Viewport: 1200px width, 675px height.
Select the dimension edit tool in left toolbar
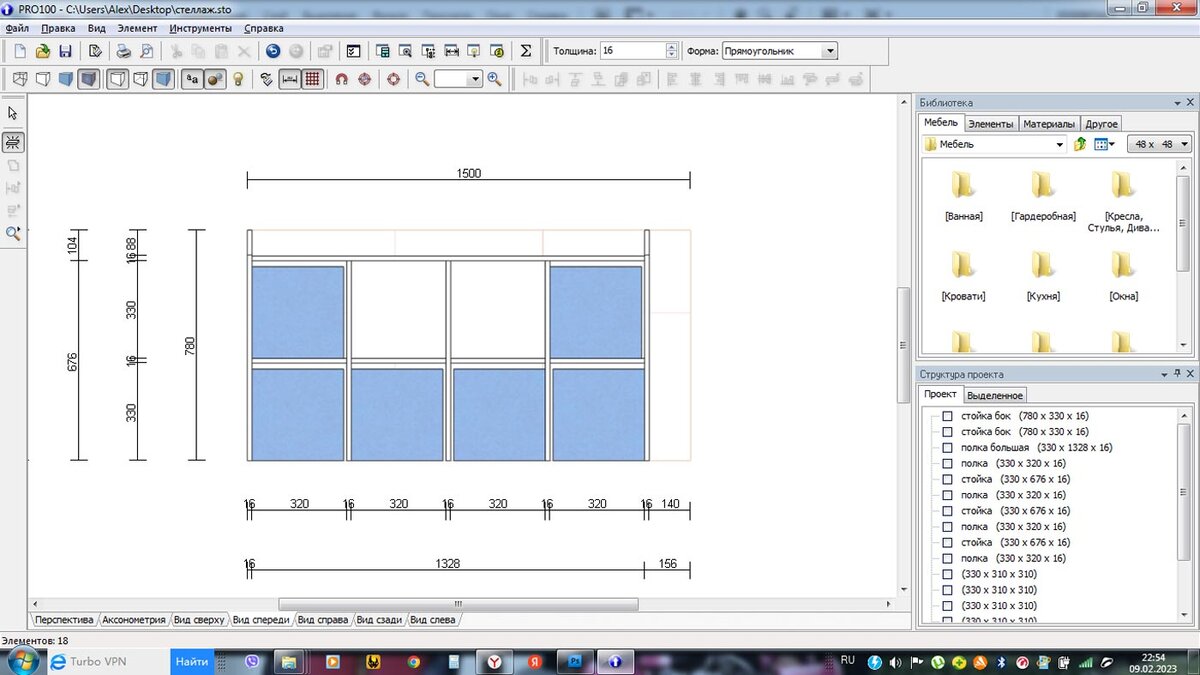pos(13,141)
